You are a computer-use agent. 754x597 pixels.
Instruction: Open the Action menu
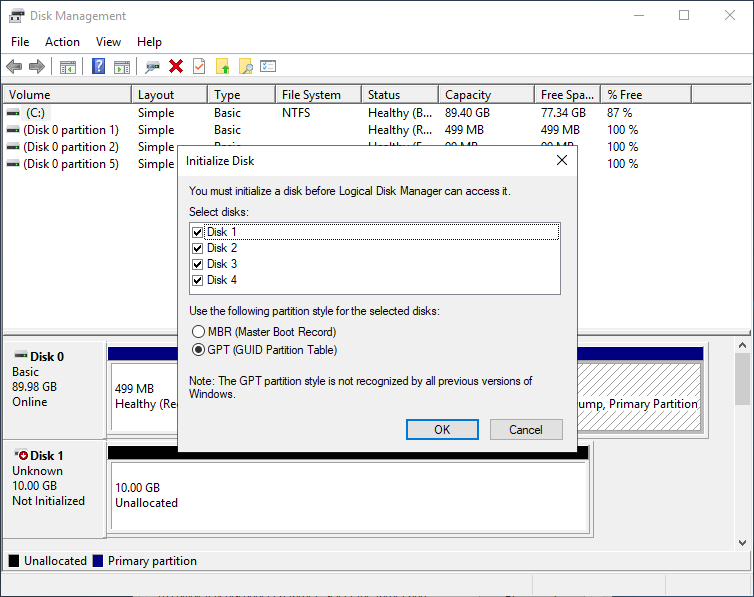tap(62, 42)
